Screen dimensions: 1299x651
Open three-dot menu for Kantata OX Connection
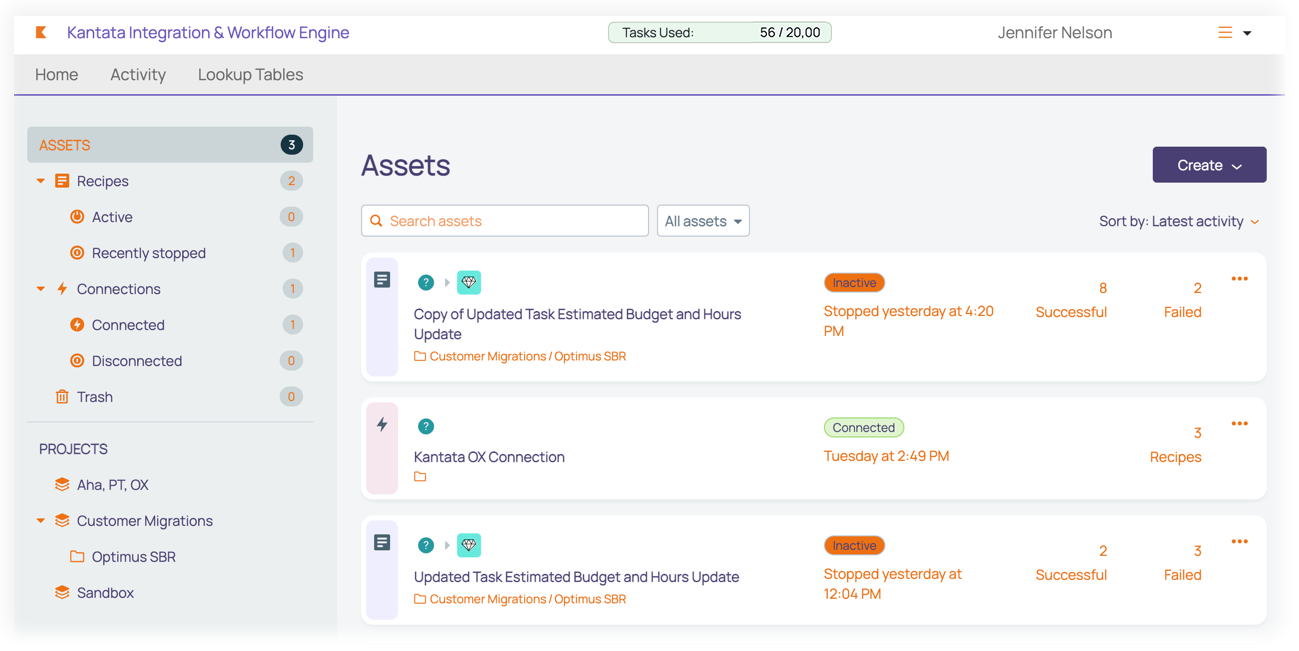point(1239,424)
